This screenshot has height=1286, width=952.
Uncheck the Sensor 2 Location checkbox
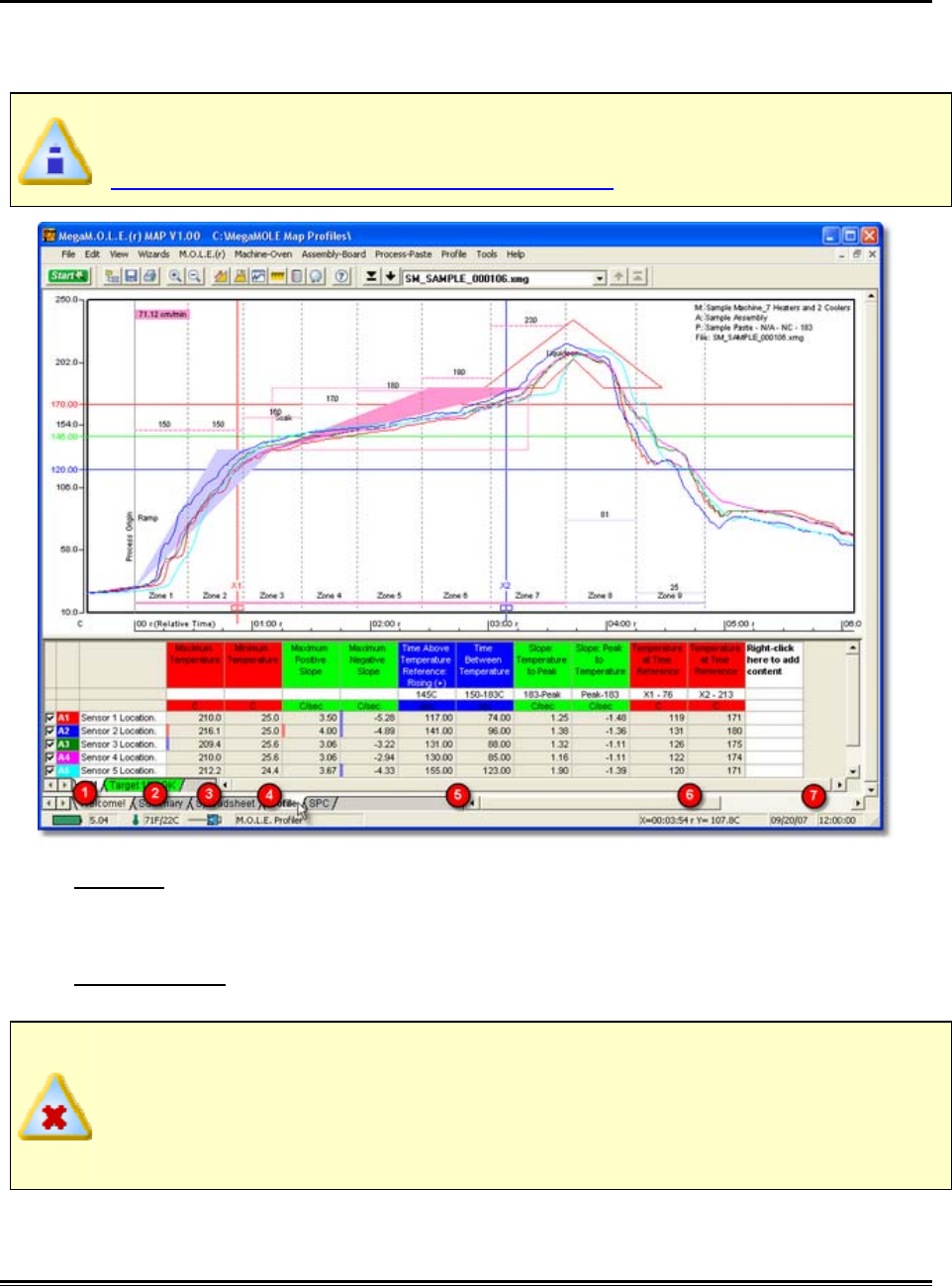pyautogui.click(x=50, y=731)
